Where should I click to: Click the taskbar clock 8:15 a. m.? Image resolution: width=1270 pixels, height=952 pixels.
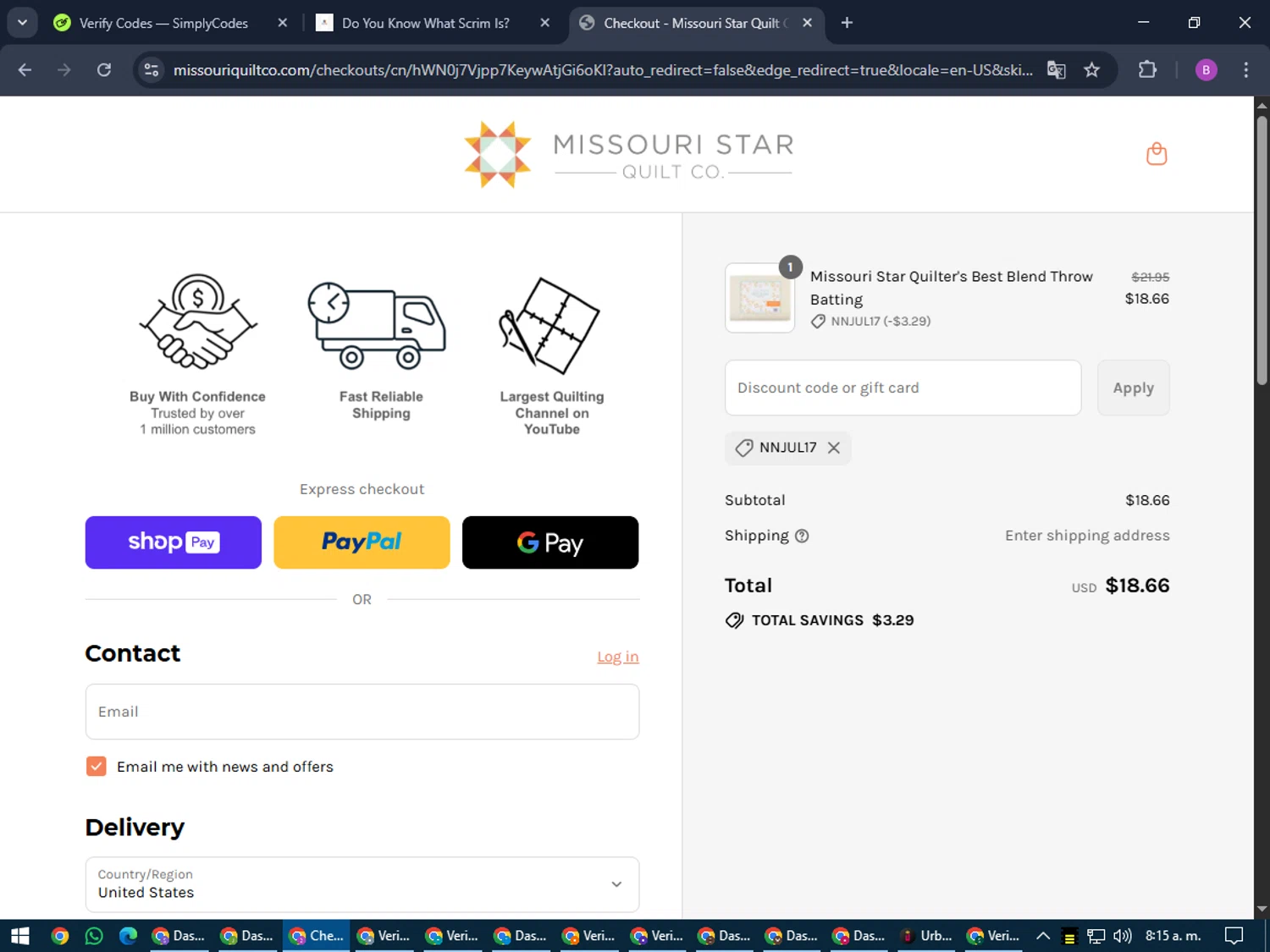[x=1173, y=936]
